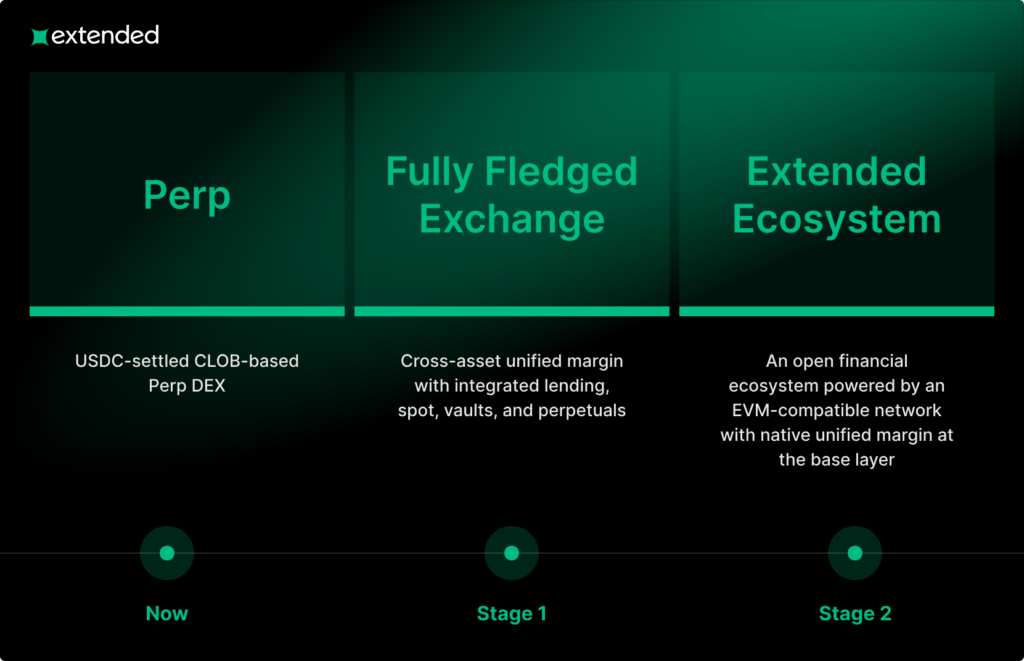Click the timeline line between Now and Stage 1
Viewport: 1024px width, 661px height.
click(340, 553)
